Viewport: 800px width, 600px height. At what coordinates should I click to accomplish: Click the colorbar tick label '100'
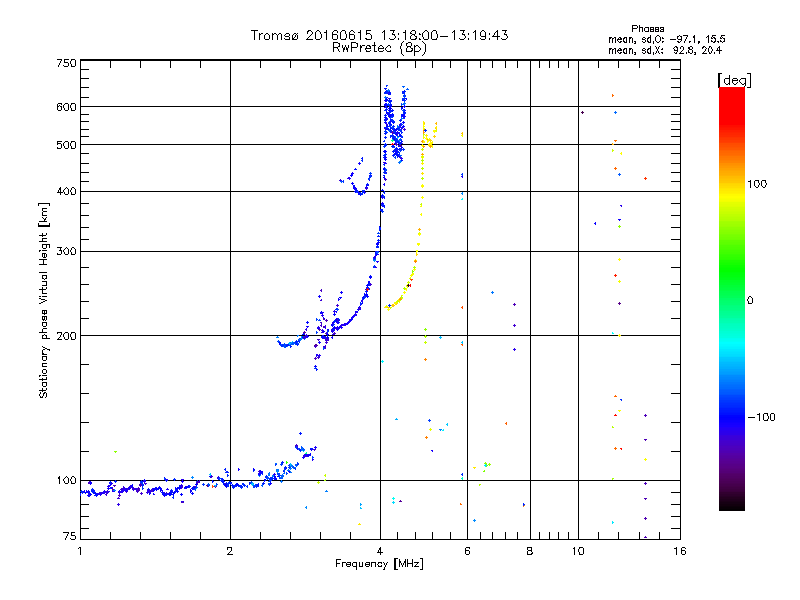(x=757, y=184)
